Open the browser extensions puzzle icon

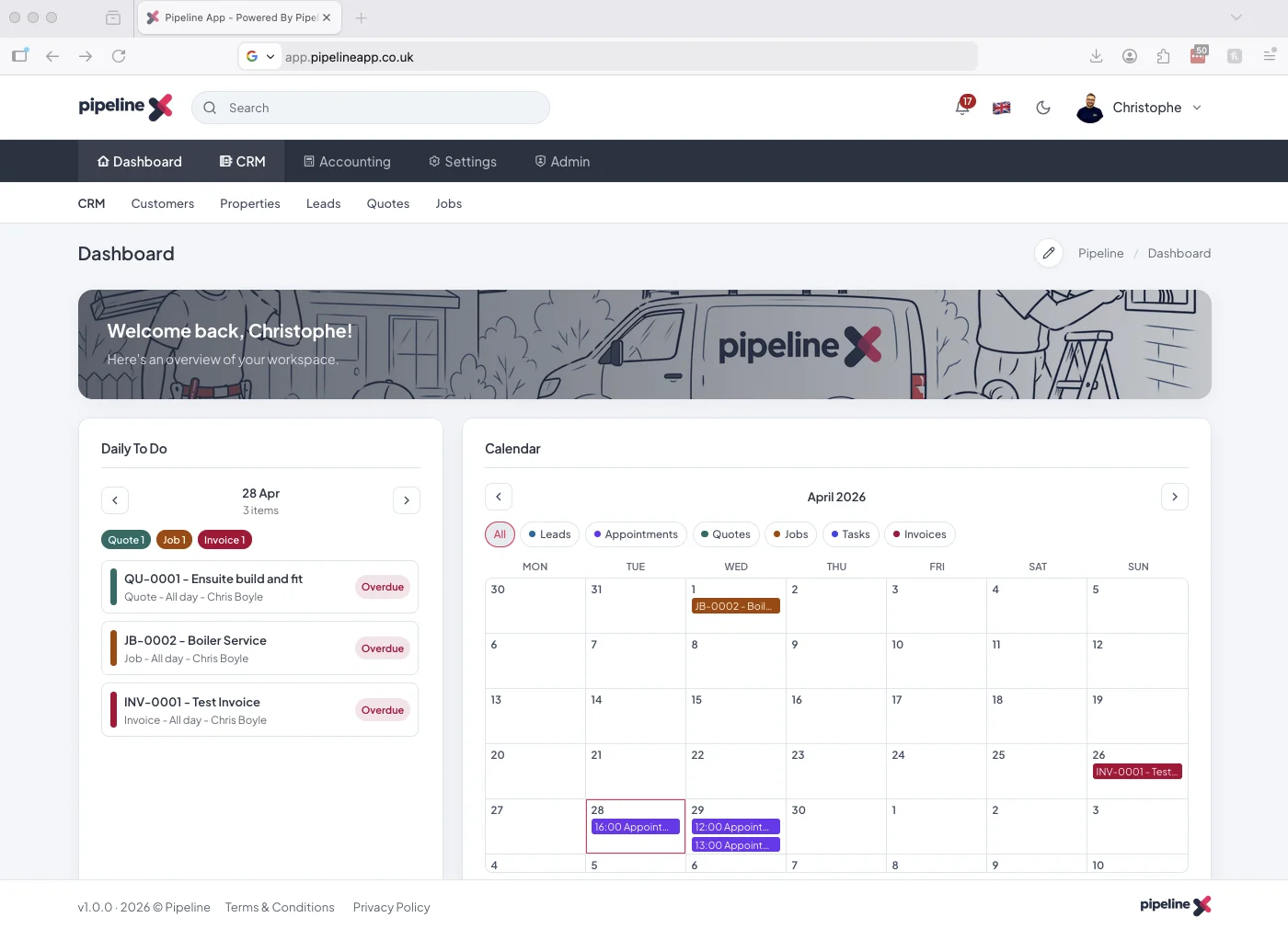[x=1163, y=56]
